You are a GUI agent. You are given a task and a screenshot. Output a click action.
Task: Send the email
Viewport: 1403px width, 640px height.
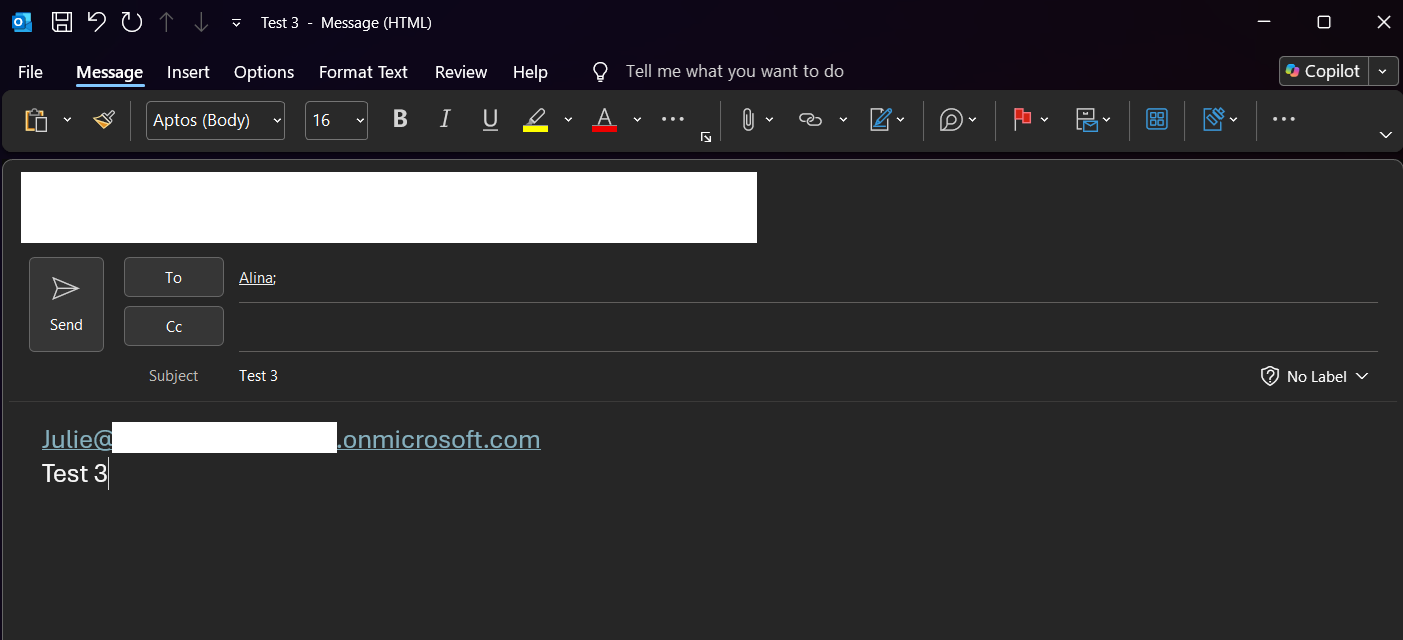click(x=66, y=304)
